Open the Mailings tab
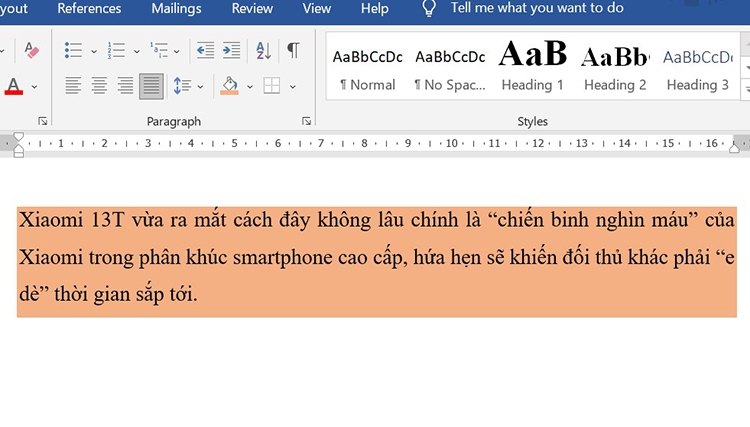 (176, 9)
